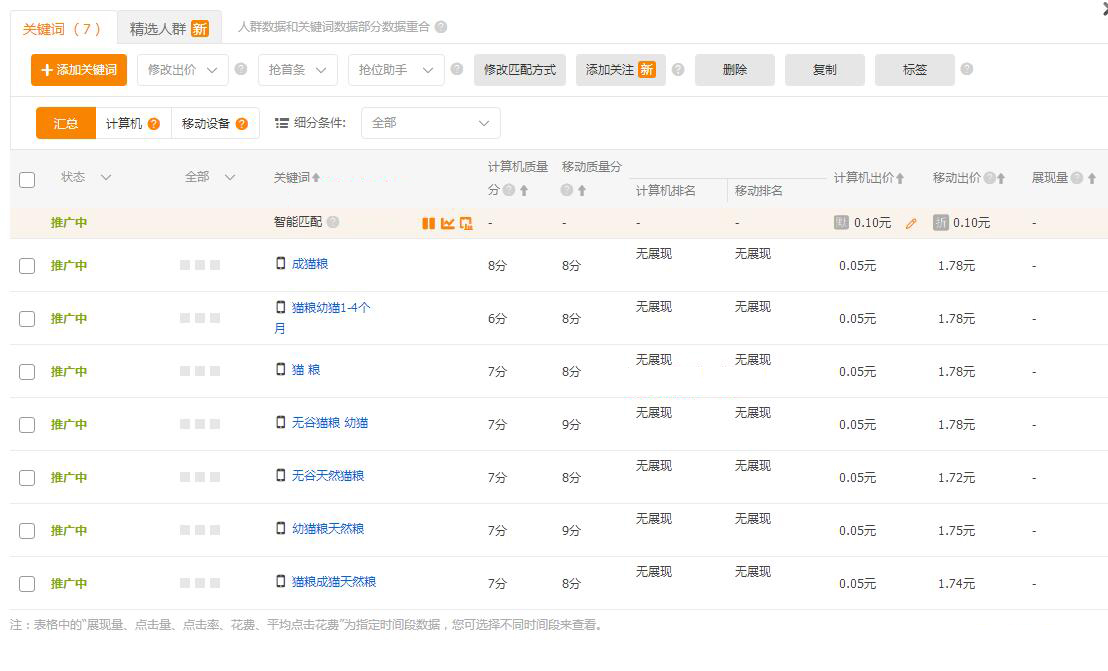
Task: Edit the 0.10元 default bid with pencil icon
Action: click(910, 223)
